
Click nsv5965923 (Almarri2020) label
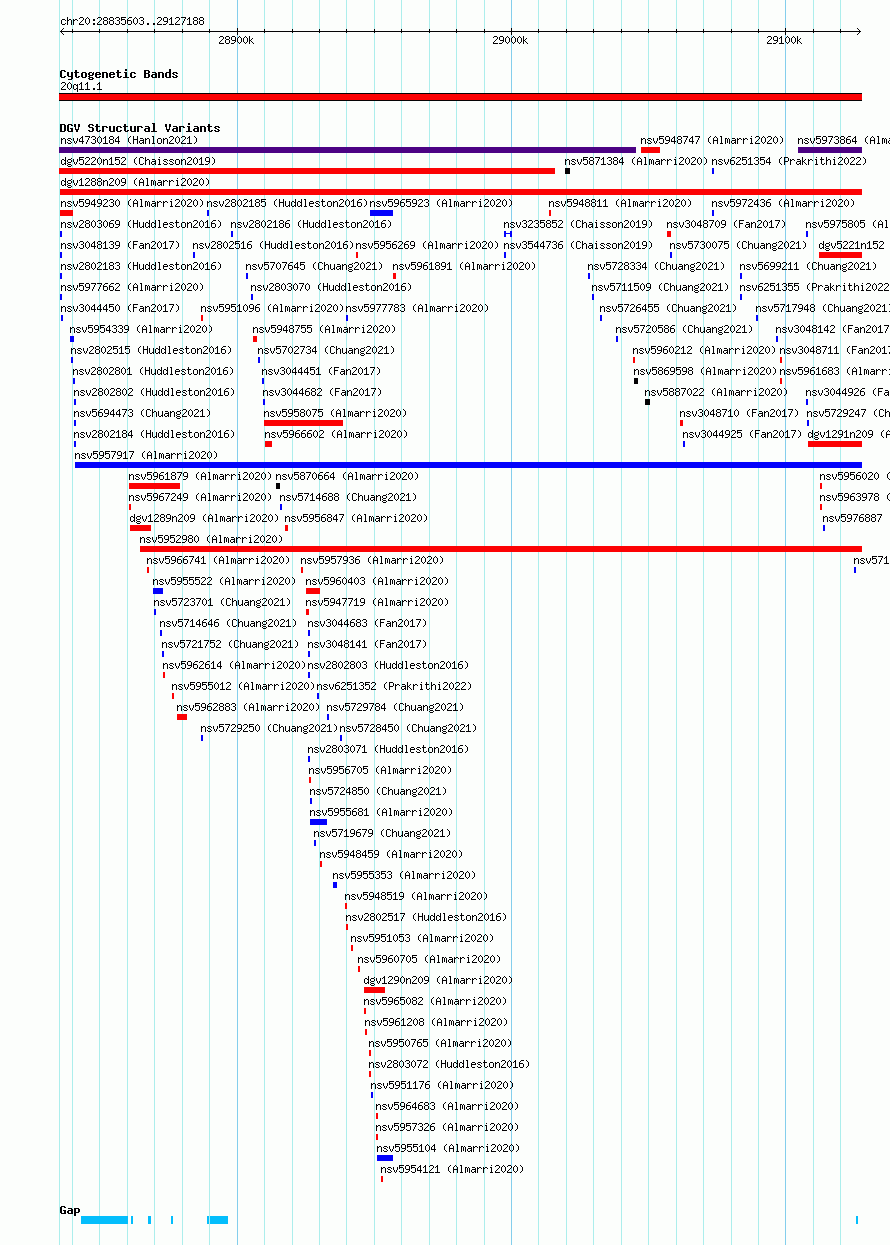[x=441, y=203]
